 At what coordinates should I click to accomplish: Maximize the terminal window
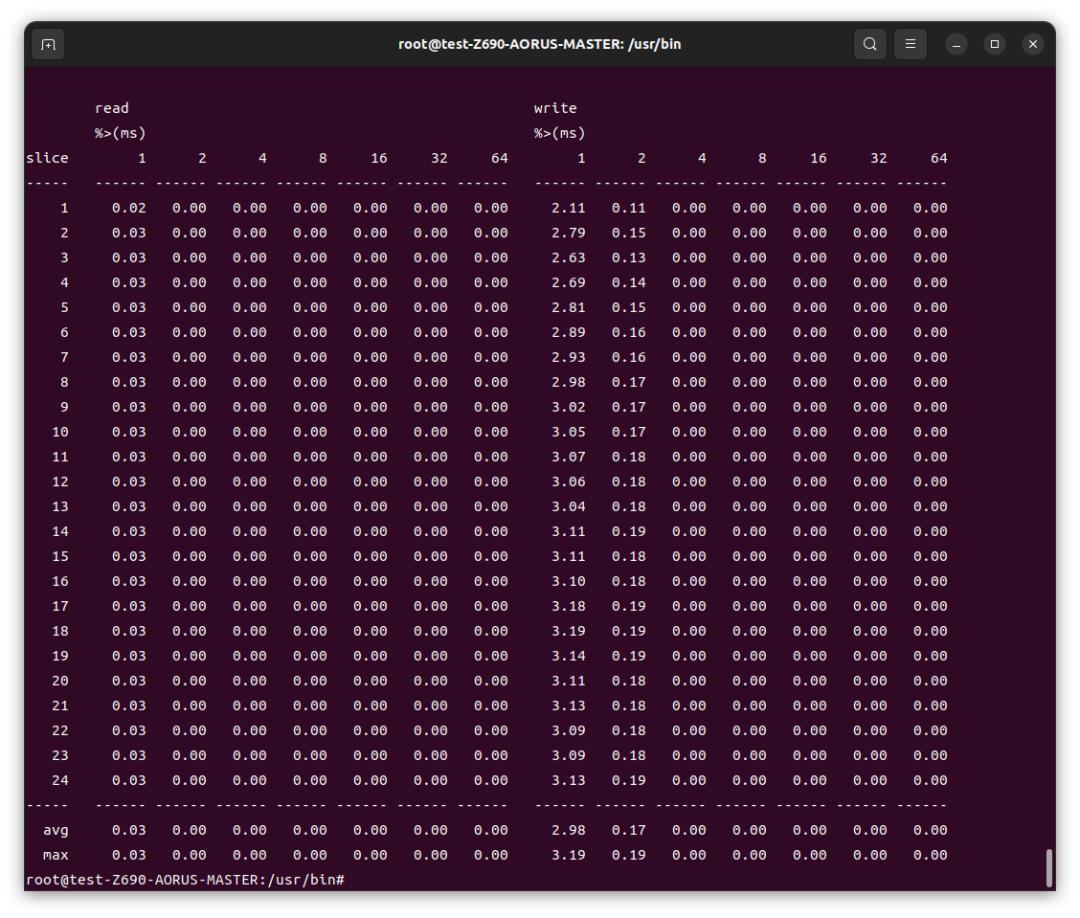coord(995,45)
